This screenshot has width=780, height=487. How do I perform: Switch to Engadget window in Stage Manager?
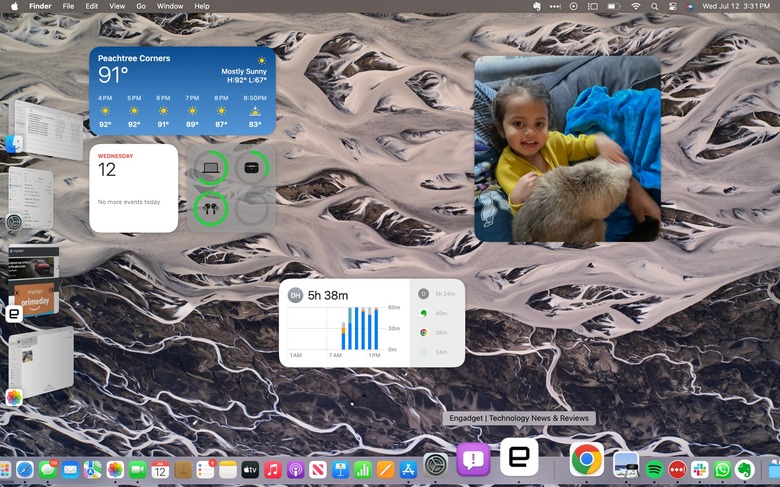click(34, 281)
